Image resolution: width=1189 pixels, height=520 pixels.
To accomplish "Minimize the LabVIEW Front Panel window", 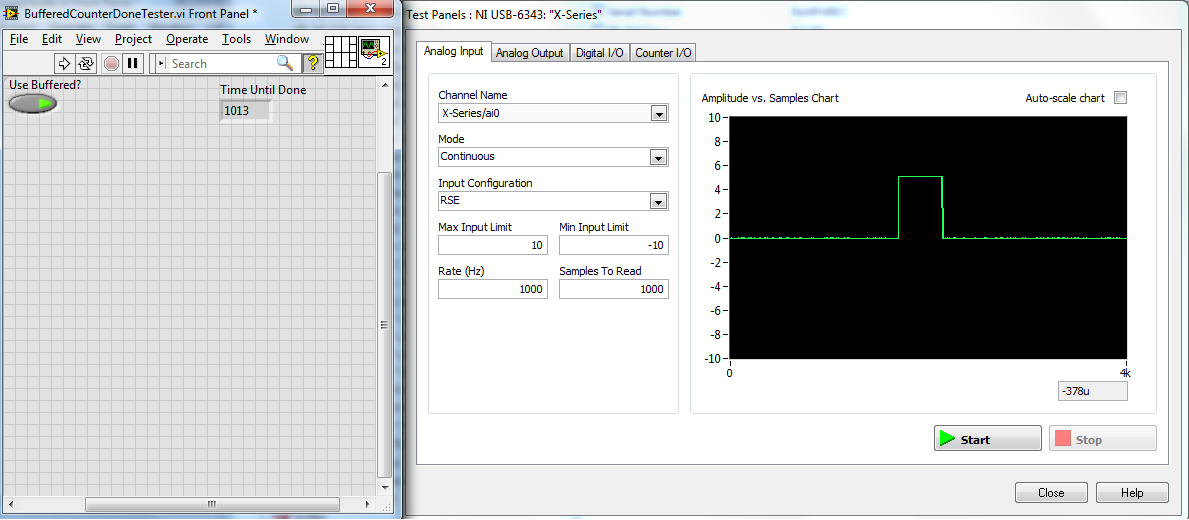I will pyautogui.click(x=306, y=10).
